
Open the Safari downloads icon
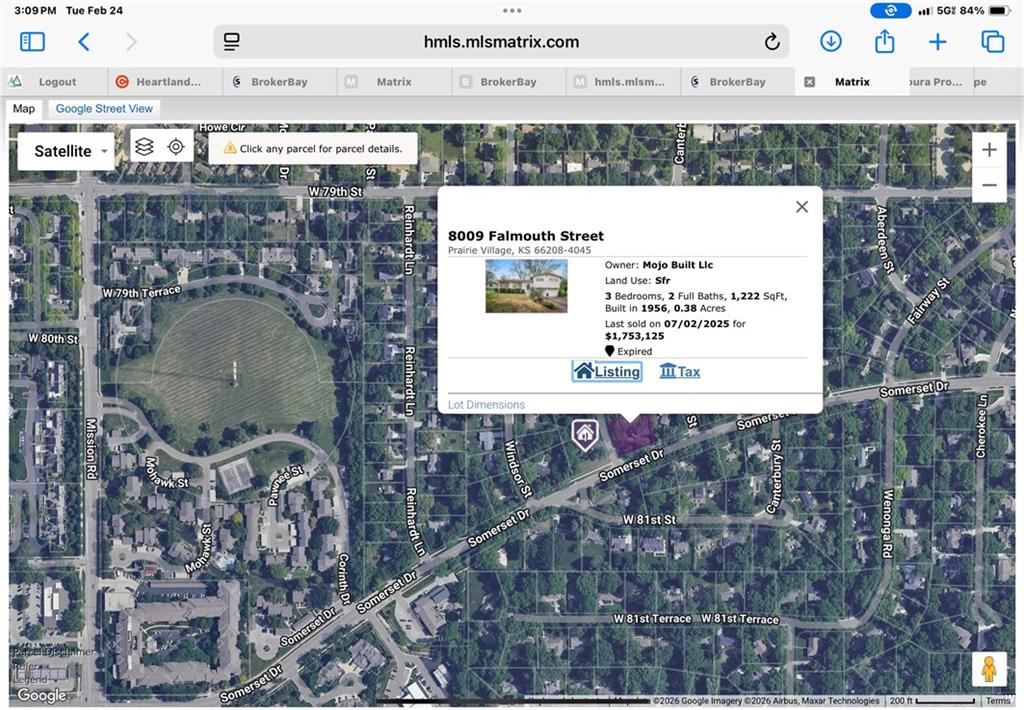tap(830, 42)
